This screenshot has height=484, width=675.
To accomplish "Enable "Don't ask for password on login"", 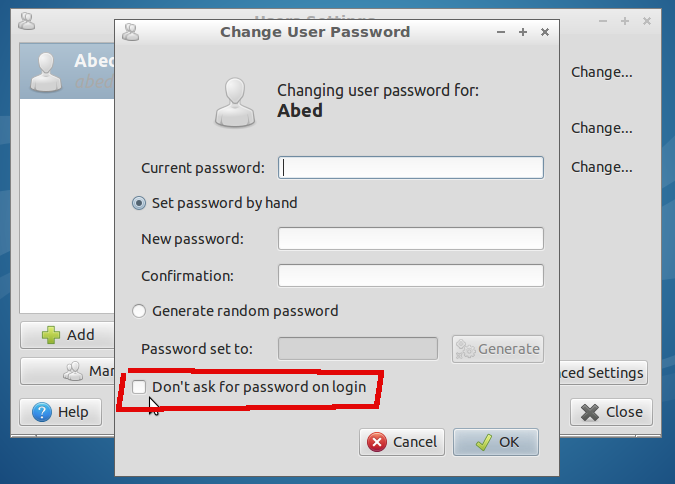I will pos(140,386).
